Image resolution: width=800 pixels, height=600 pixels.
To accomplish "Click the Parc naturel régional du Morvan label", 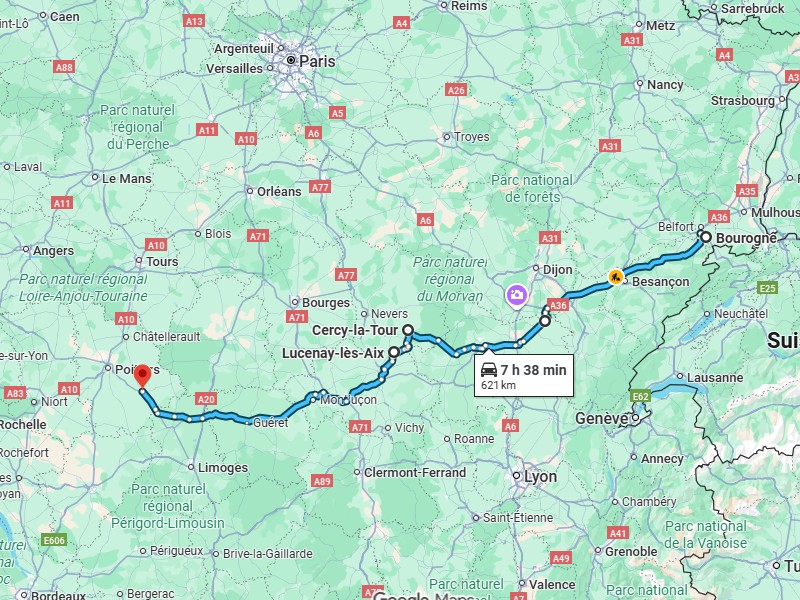I will coord(450,279).
